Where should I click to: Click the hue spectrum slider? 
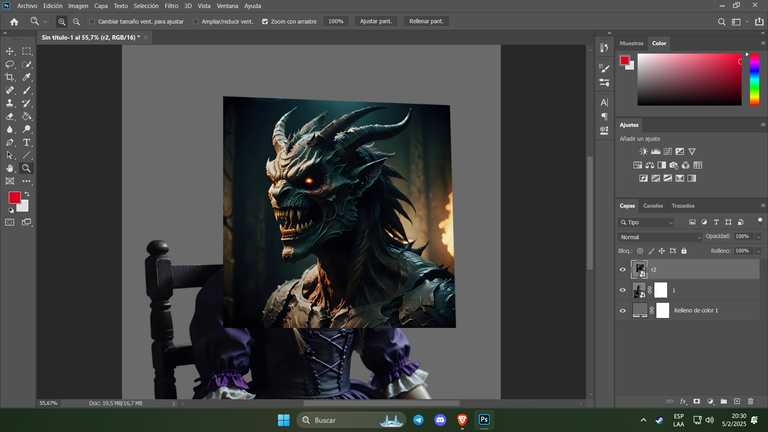(754, 79)
